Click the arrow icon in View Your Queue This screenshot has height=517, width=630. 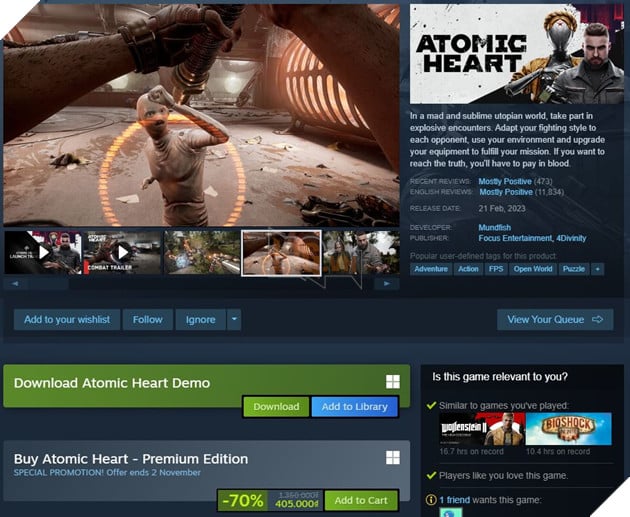click(597, 319)
